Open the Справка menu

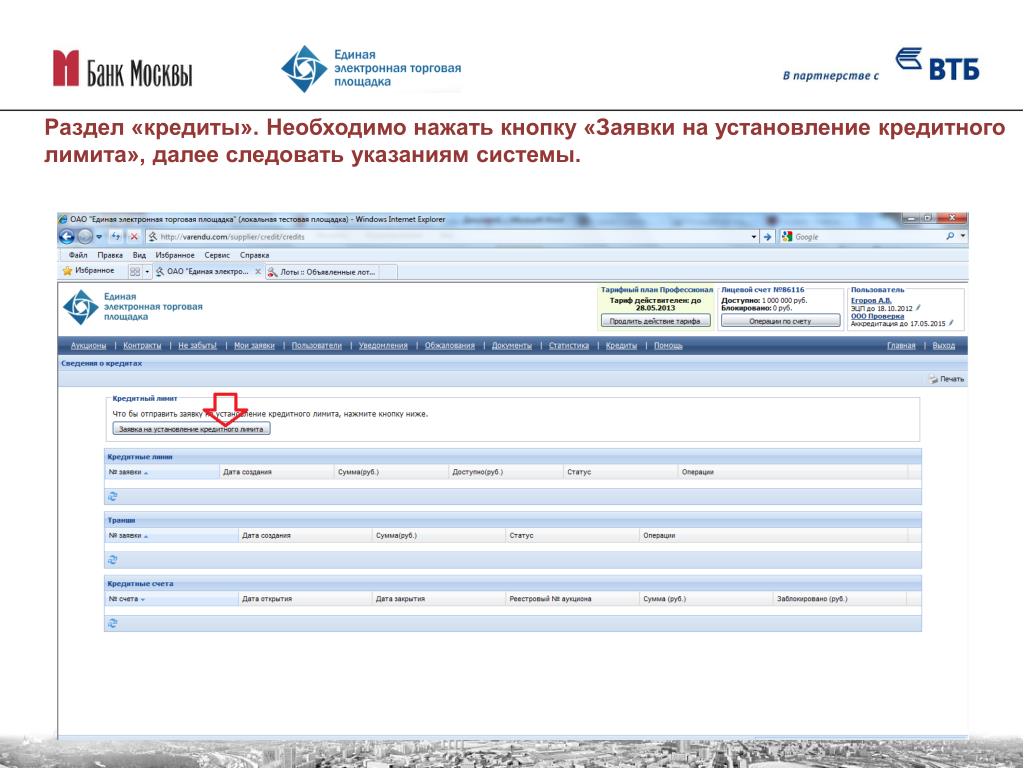click(x=254, y=255)
